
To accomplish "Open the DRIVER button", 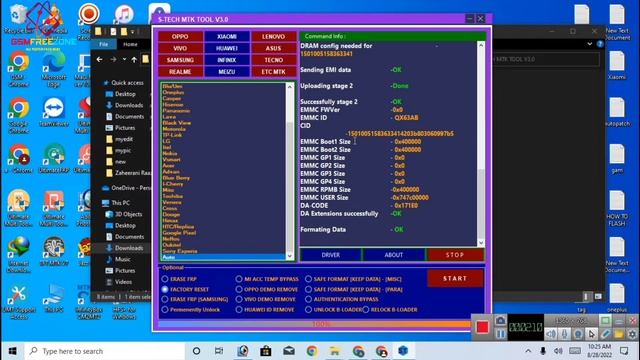I will coord(331,255).
